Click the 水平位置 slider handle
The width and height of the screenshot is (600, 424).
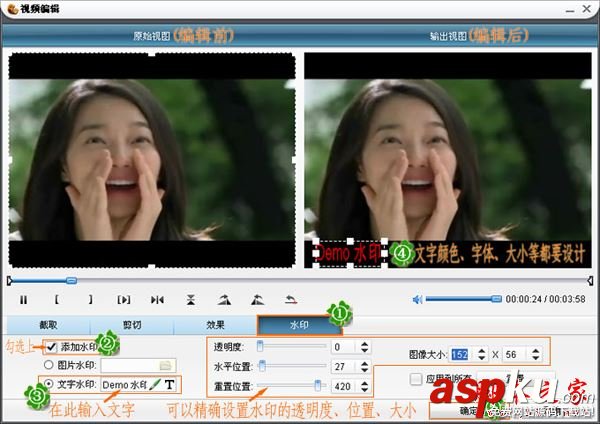pyautogui.click(x=262, y=366)
